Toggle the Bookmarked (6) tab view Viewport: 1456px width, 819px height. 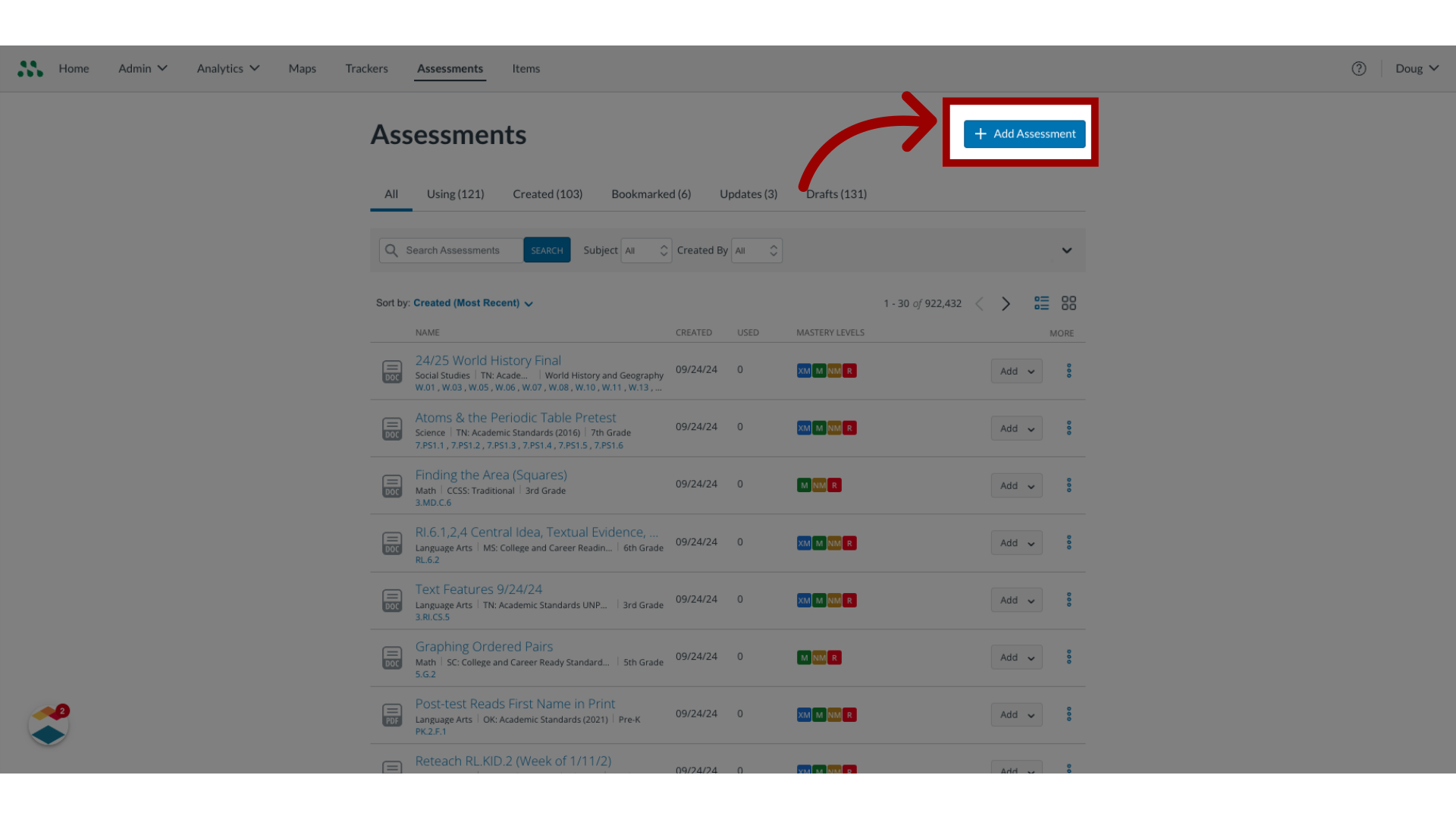[x=651, y=193]
